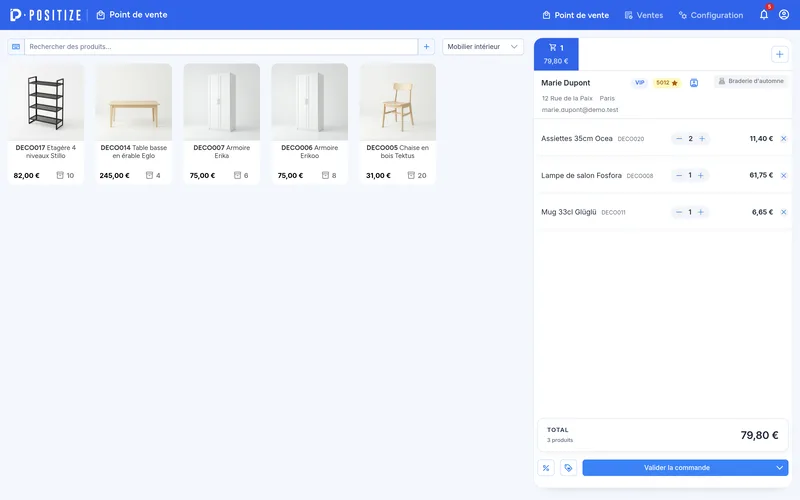Viewport: 800px width, 500px height.
Task: Click the Positize logo
Action: pyautogui.click(x=45, y=15)
